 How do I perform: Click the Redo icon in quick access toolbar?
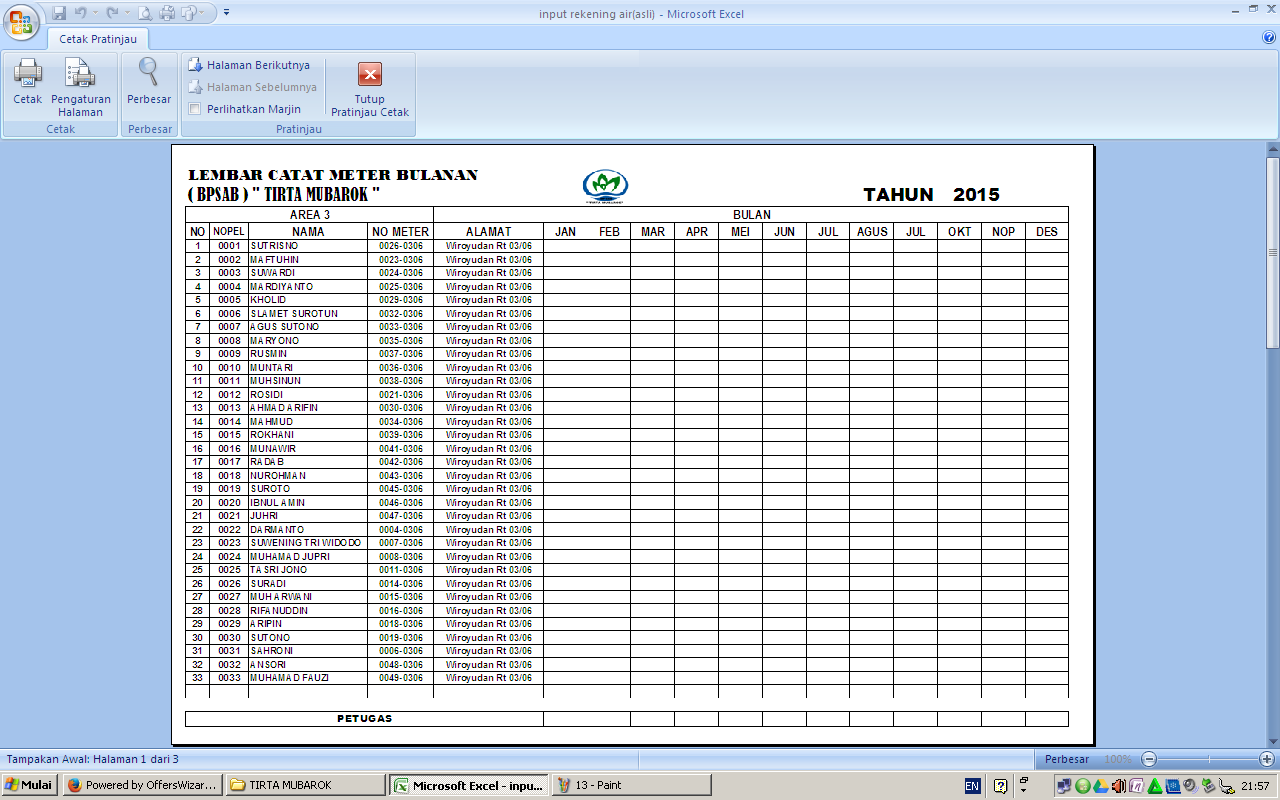pos(112,14)
